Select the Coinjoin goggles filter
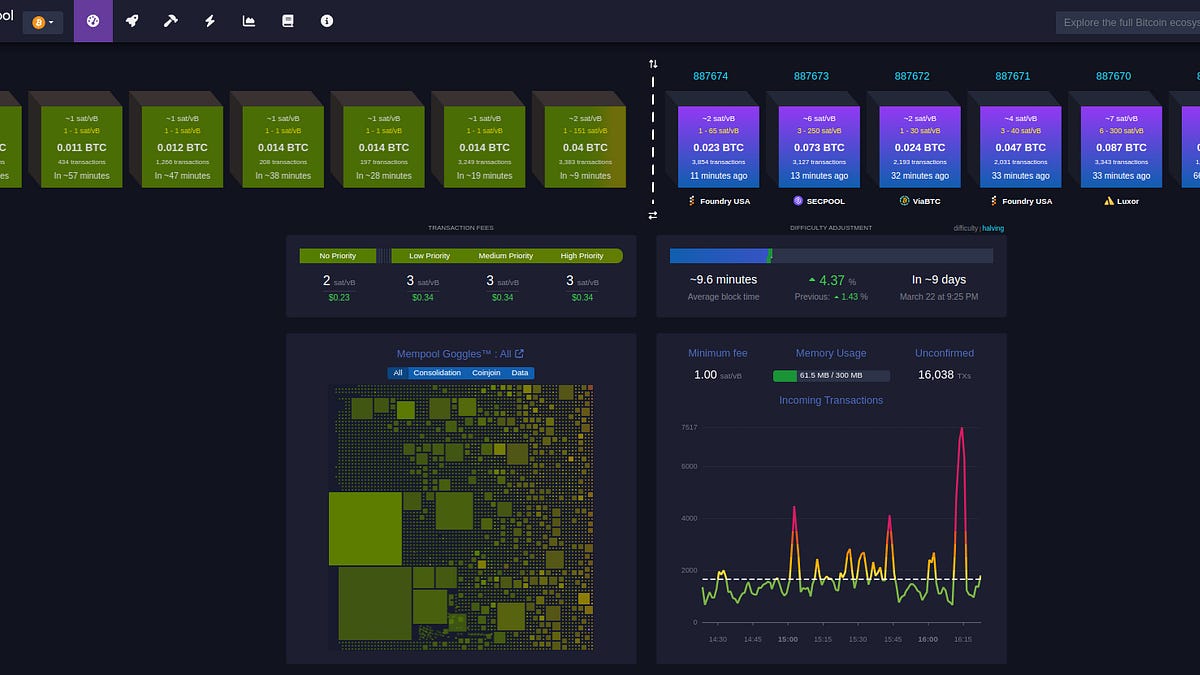Image resolution: width=1200 pixels, height=675 pixels. click(x=486, y=373)
